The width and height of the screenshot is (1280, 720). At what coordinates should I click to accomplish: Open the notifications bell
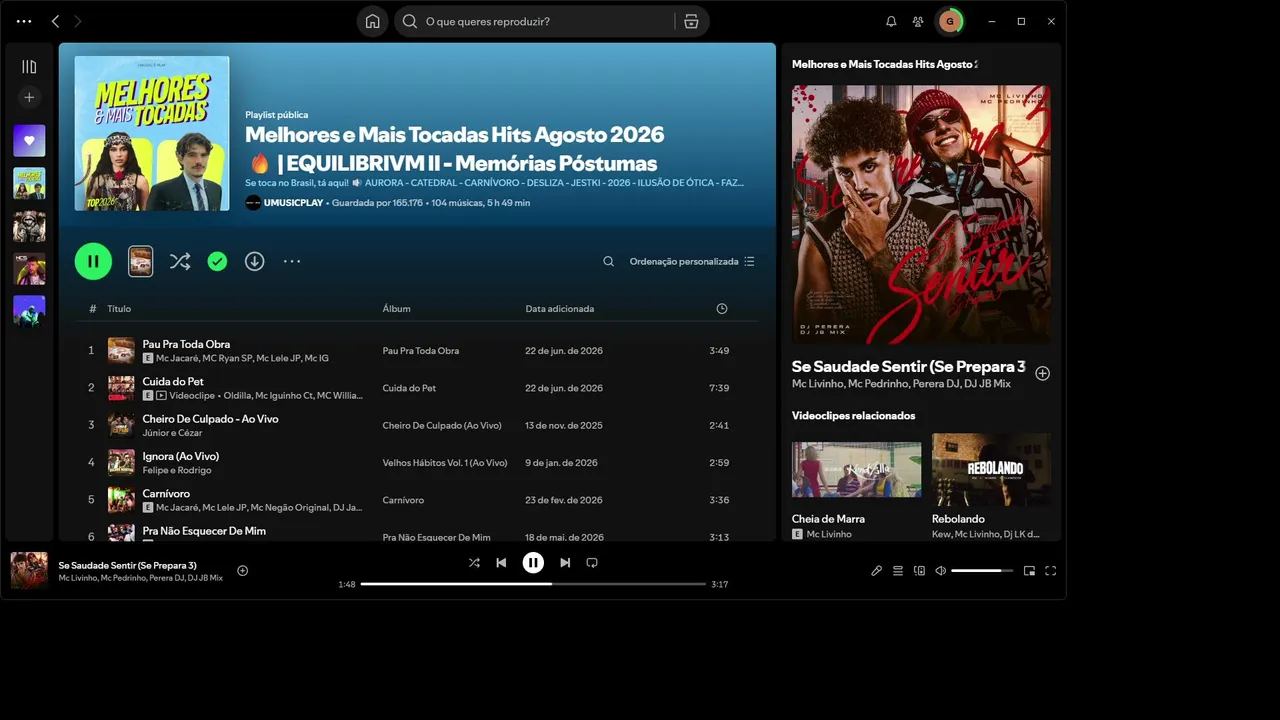(891, 21)
